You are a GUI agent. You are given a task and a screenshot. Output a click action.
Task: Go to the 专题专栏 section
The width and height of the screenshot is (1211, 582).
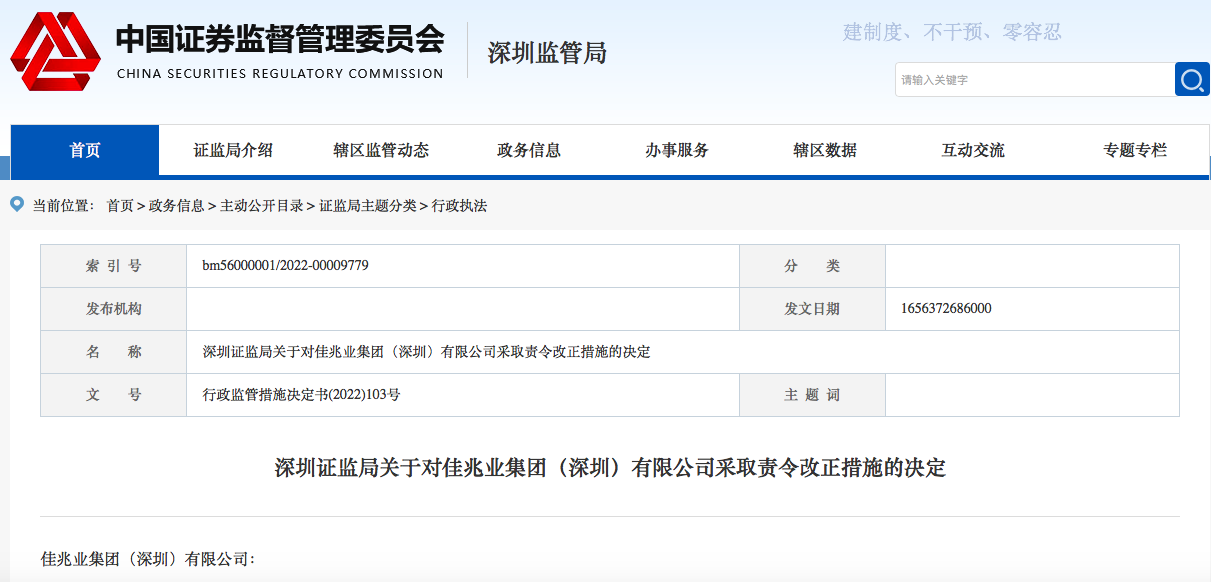point(1135,151)
